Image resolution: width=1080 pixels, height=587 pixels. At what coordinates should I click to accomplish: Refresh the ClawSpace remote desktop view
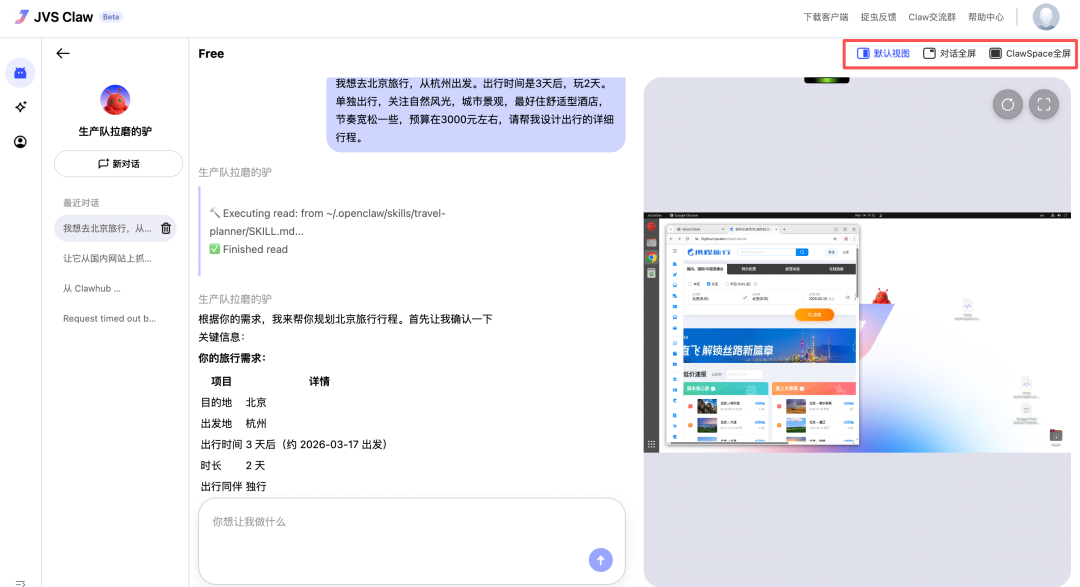tap(1007, 104)
